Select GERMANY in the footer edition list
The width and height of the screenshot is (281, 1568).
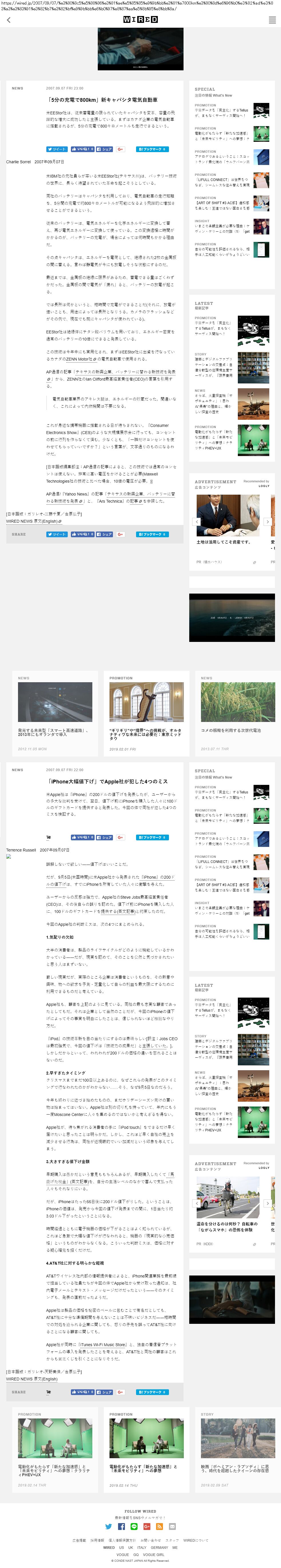pos(159,1547)
